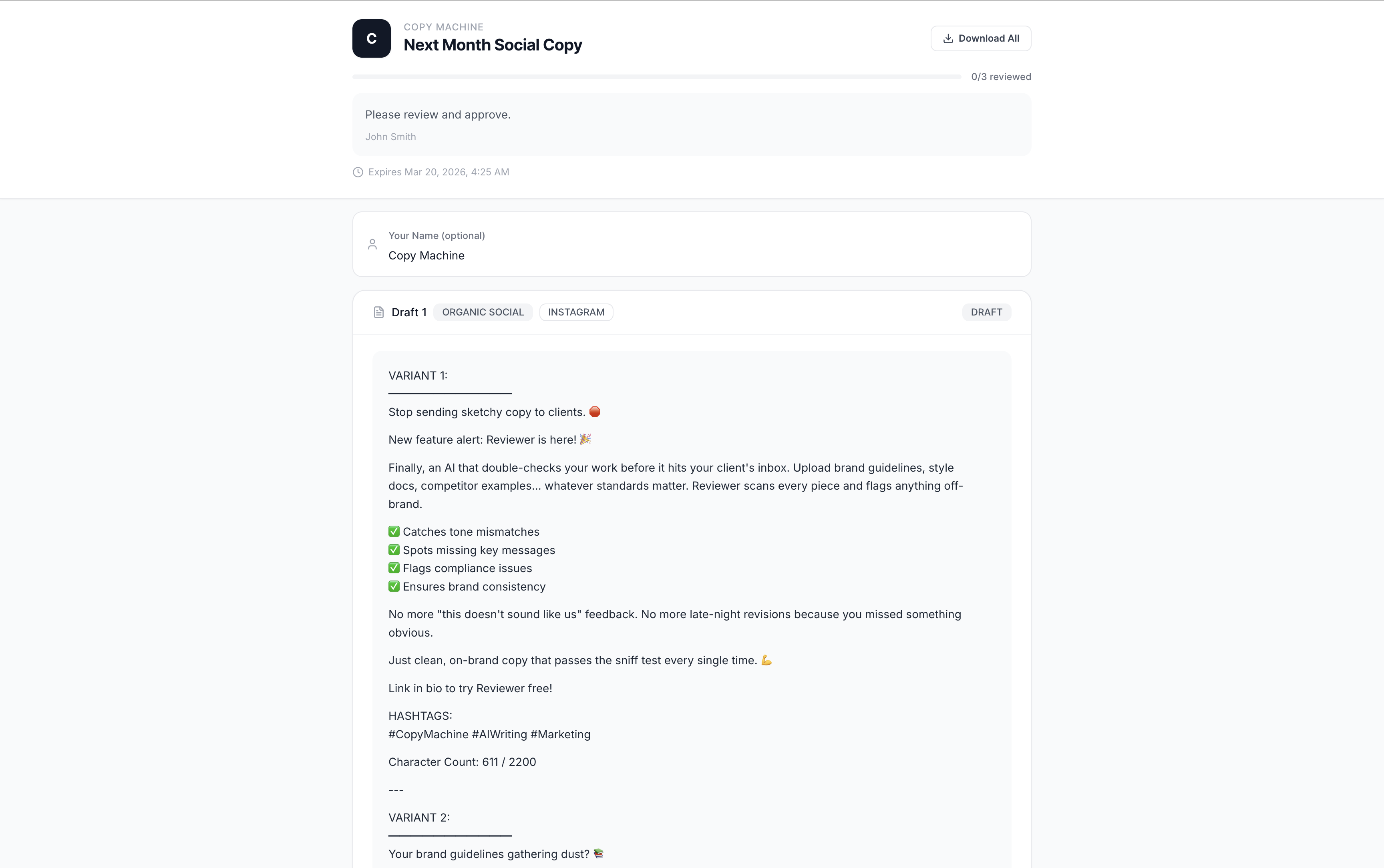This screenshot has width=1384, height=868.
Task: Click the sender name John Smith
Action: [390, 137]
